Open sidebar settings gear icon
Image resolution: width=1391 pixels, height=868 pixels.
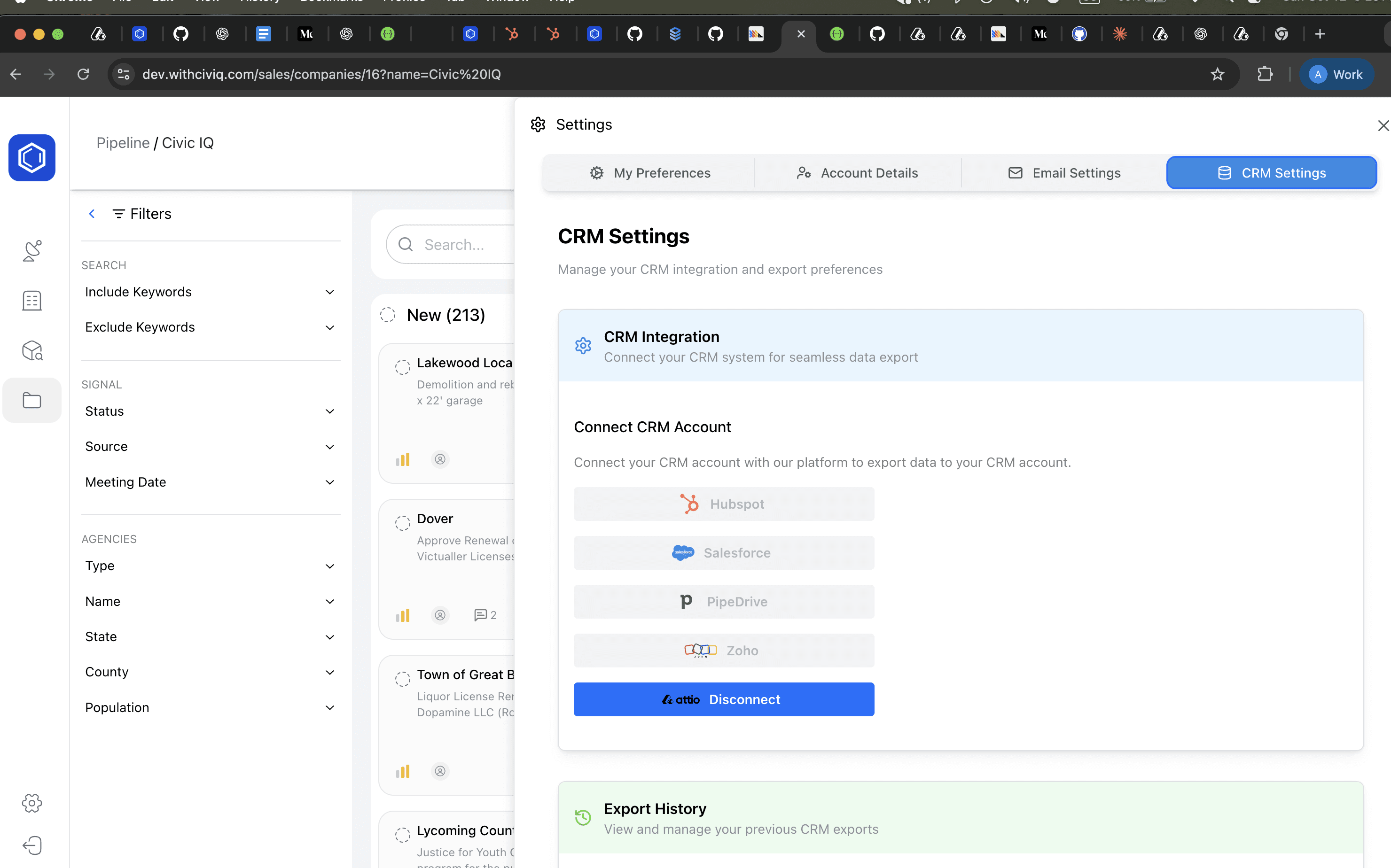(32, 803)
